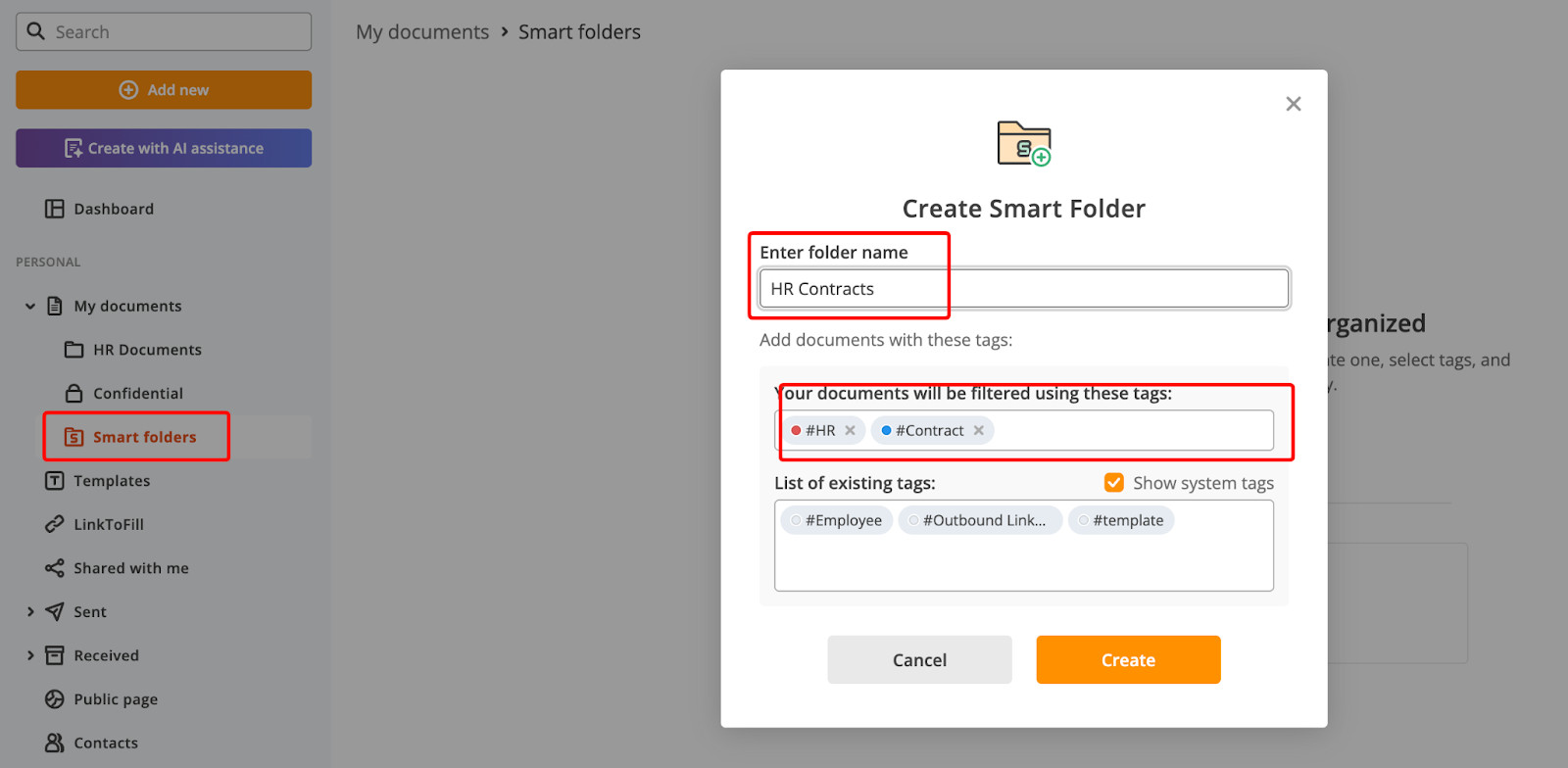
Task: Open Create with AI assistance
Action: pyautogui.click(x=164, y=148)
